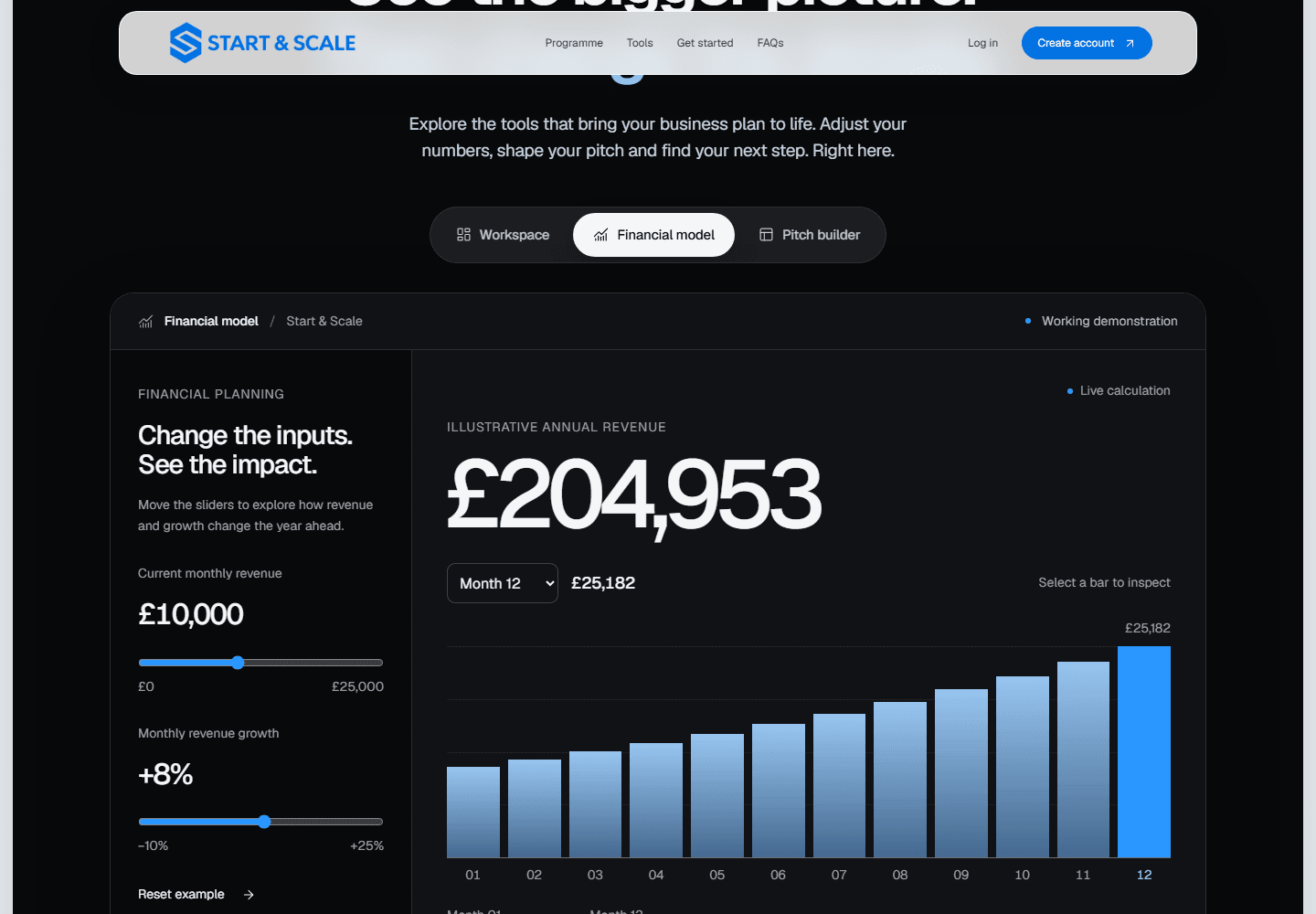Switch to the Pitch builder tab
The width and height of the screenshot is (1316, 914).
point(810,235)
